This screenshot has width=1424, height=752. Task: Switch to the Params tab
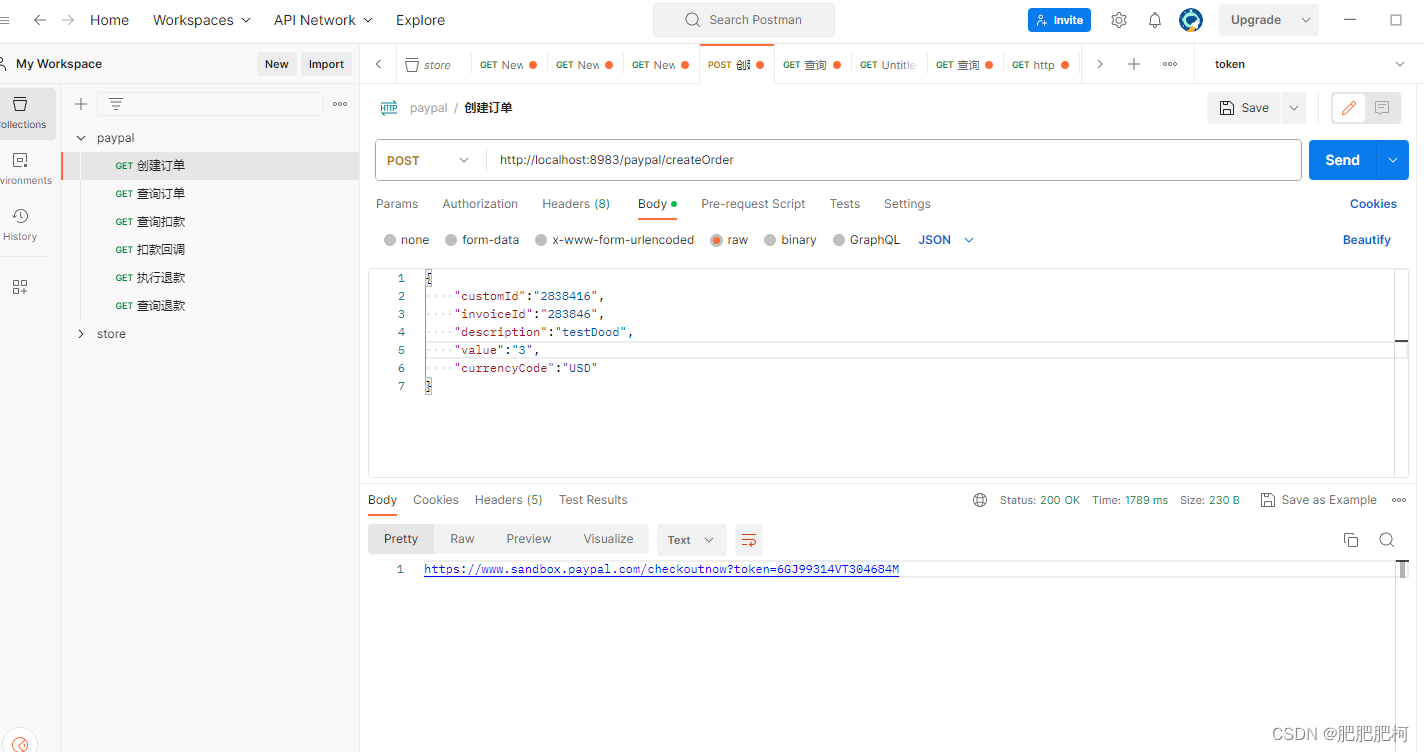tap(397, 204)
